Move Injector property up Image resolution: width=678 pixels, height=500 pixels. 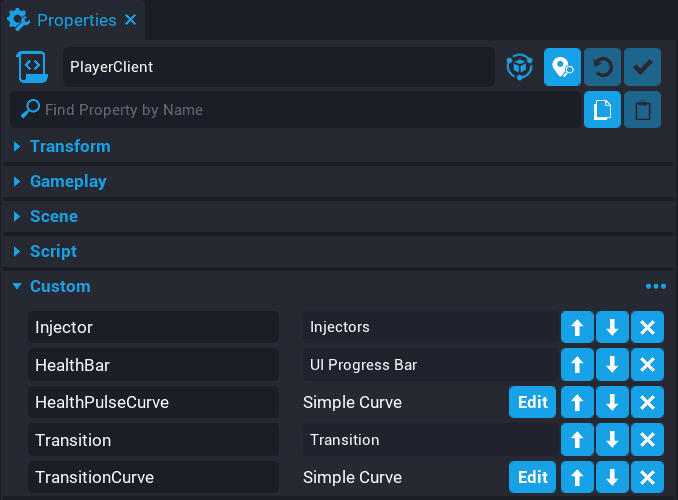(x=577, y=327)
